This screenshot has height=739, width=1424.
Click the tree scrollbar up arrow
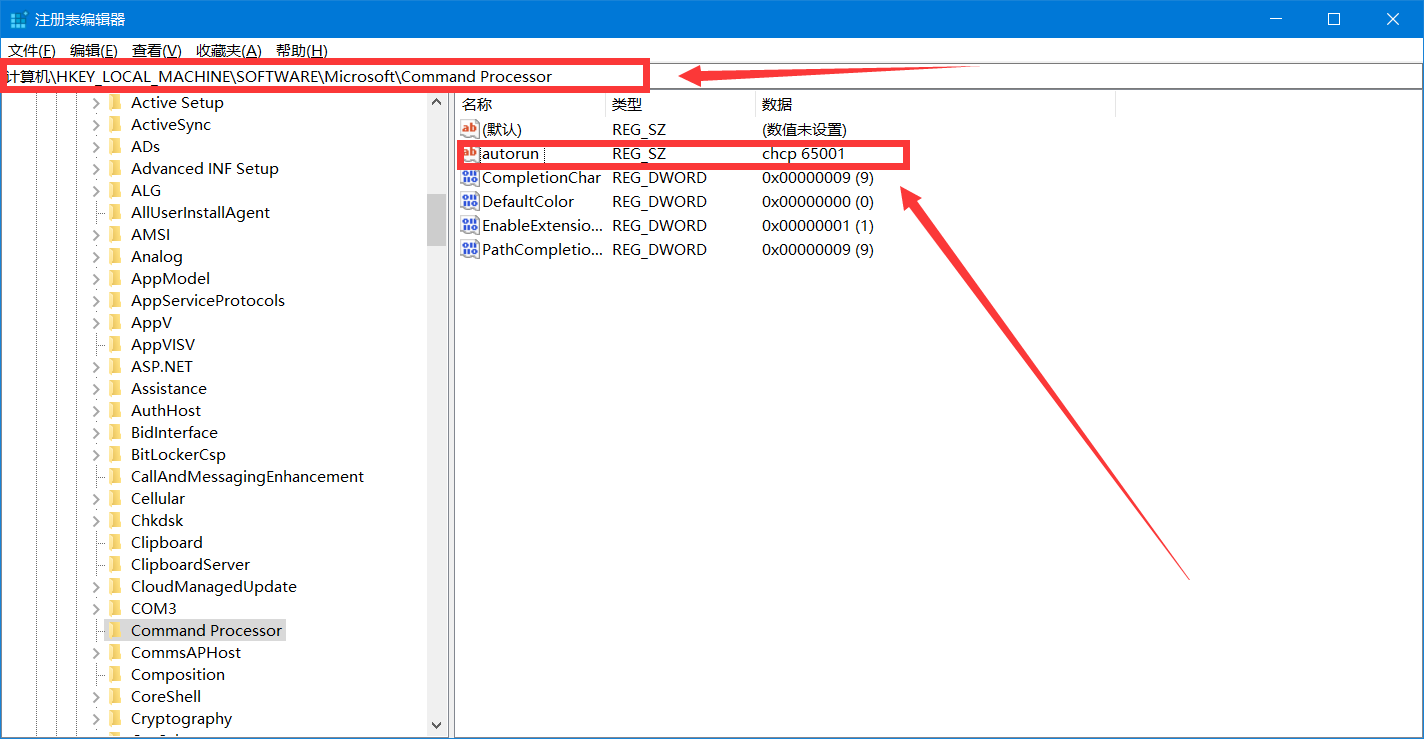(x=436, y=102)
